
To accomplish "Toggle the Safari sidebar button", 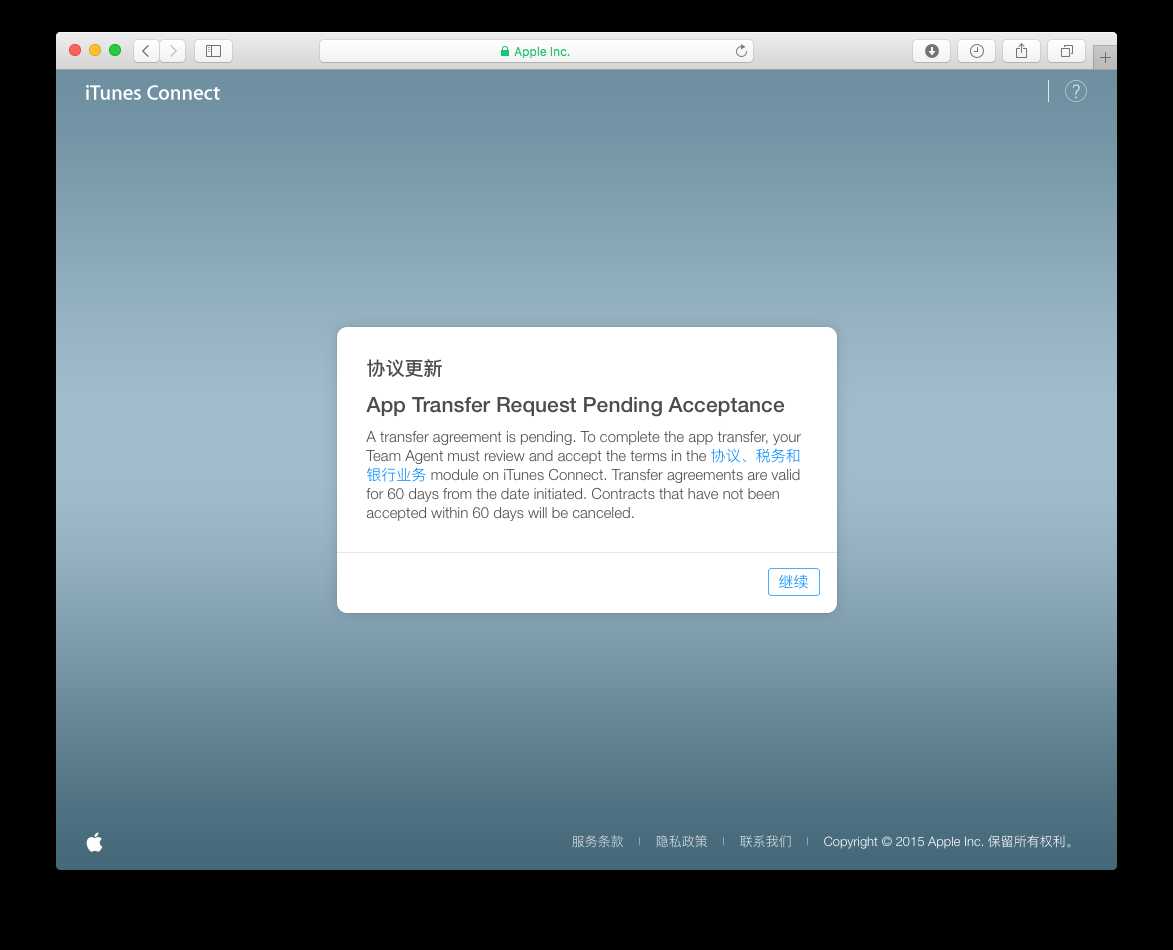I will [213, 51].
